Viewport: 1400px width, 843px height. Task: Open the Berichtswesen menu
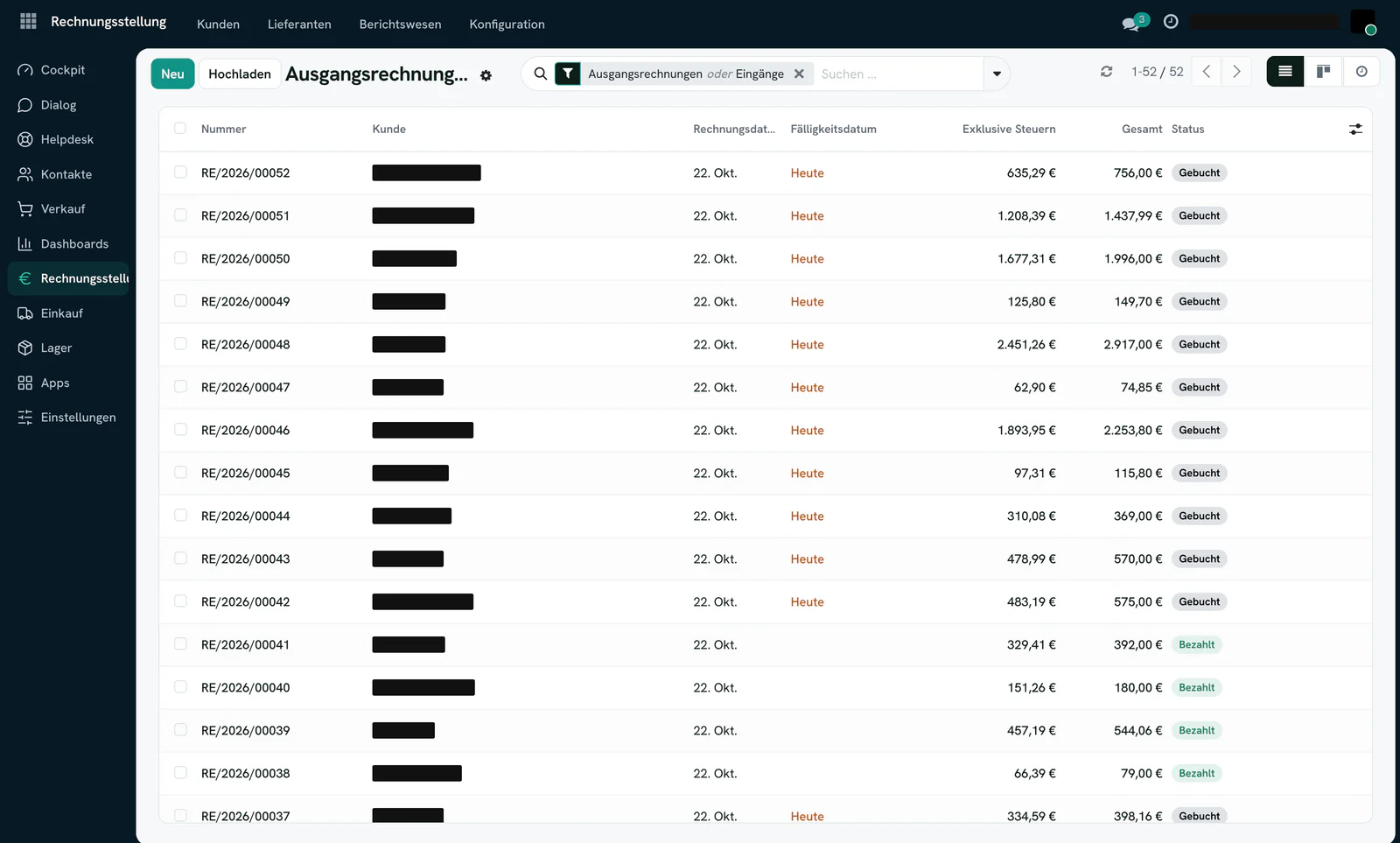click(400, 25)
